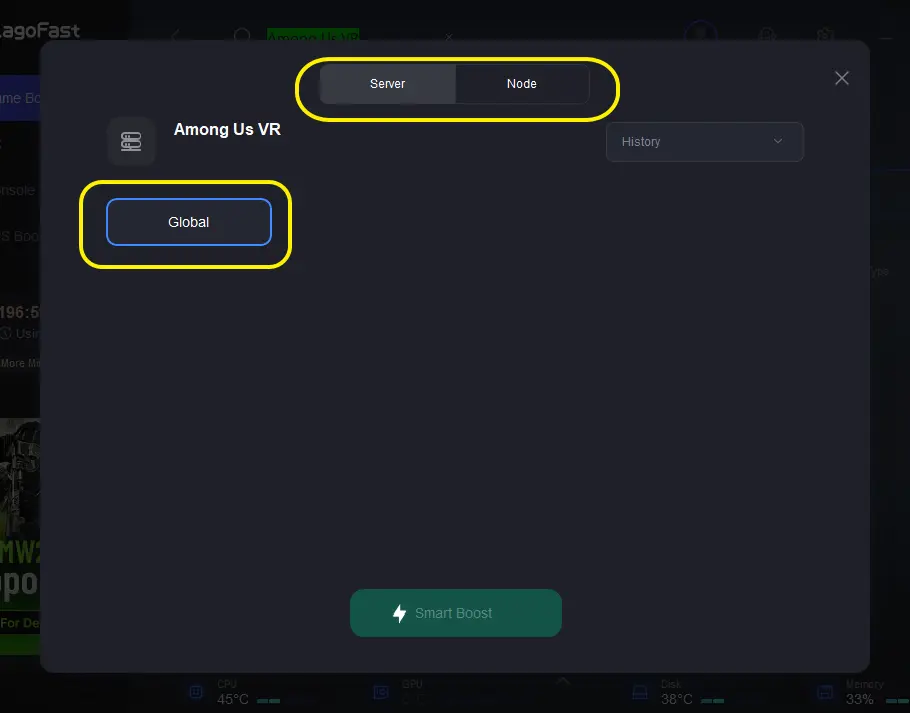Switch to the Server tab
The width and height of the screenshot is (910, 713).
click(387, 84)
